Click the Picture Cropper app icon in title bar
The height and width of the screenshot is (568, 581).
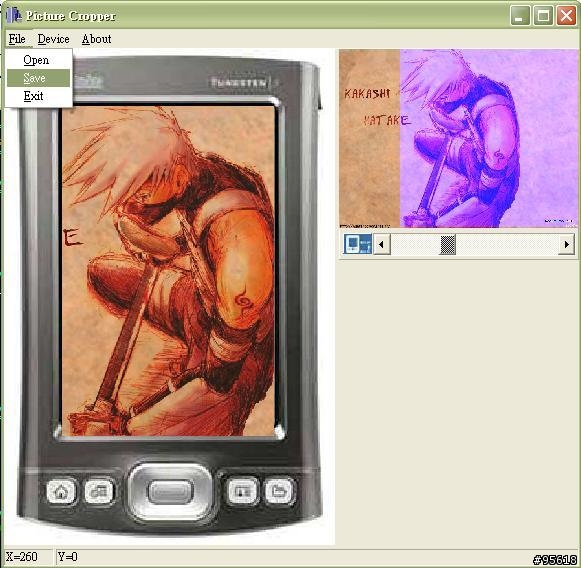tap(14, 15)
